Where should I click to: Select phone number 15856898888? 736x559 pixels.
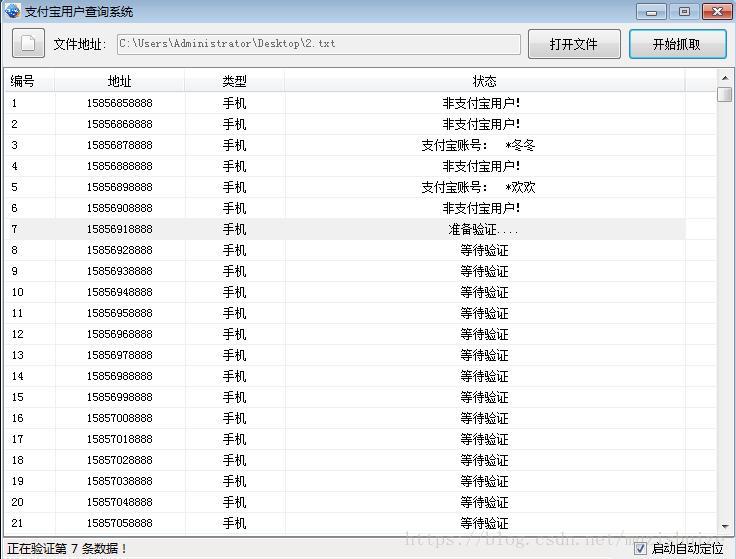coord(120,187)
